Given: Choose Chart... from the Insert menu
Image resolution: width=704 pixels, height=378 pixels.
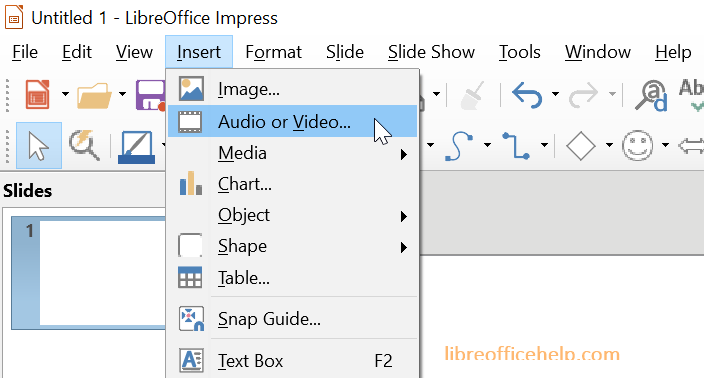Looking at the screenshot, I should tap(292, 184).
